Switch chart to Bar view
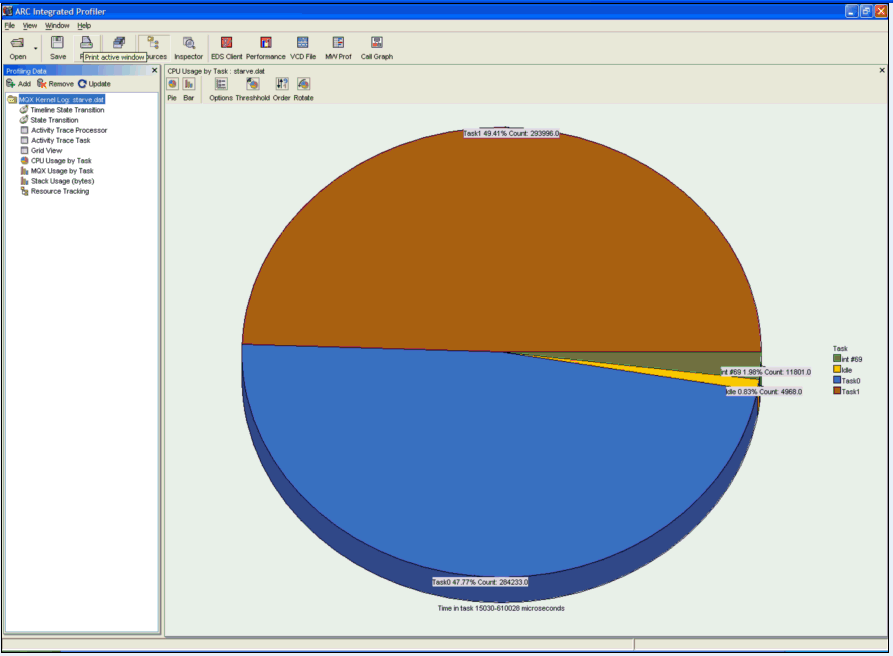The width and height of the screenshot is (893, 656). click(x=188, y=87)
